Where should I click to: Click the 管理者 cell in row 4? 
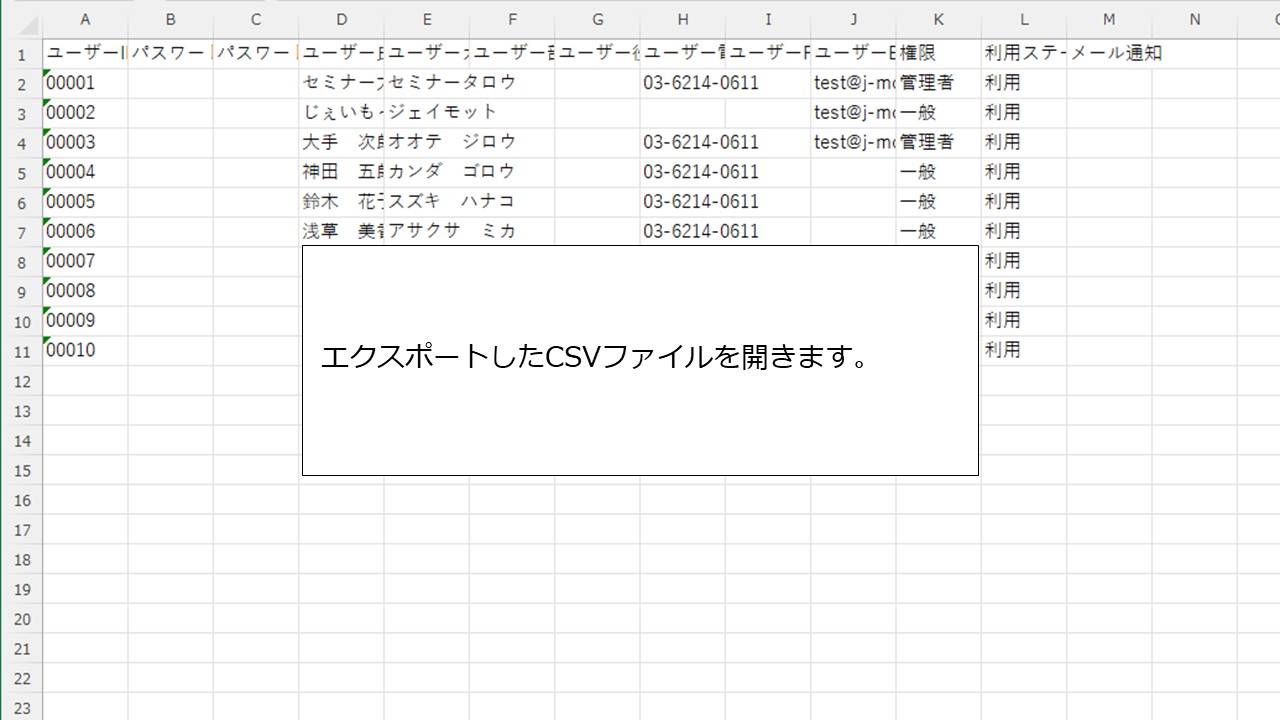pyautogui.click(x=939, y=142)
